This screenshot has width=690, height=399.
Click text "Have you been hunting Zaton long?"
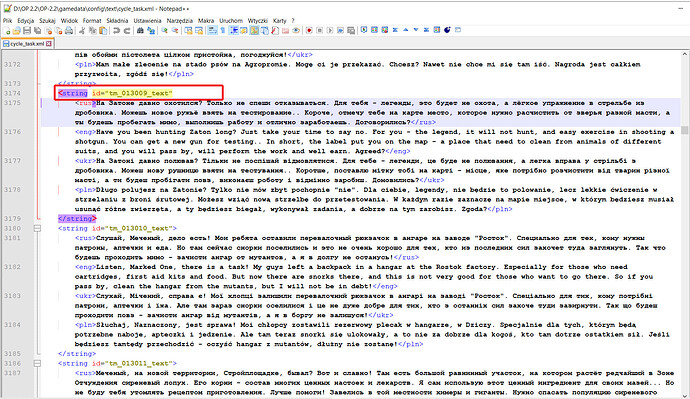click(x=166, y=132)
